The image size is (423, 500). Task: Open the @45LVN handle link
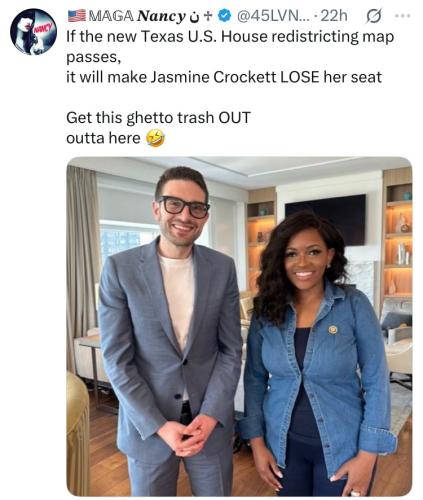268,16
